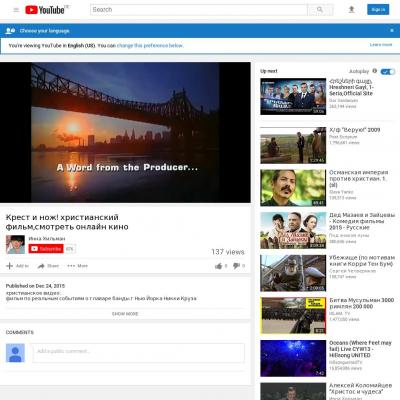Click the red Subscribe button
The width and height of the screenshot is (400, 400).
pyautogui.click(x=46, y=249)
